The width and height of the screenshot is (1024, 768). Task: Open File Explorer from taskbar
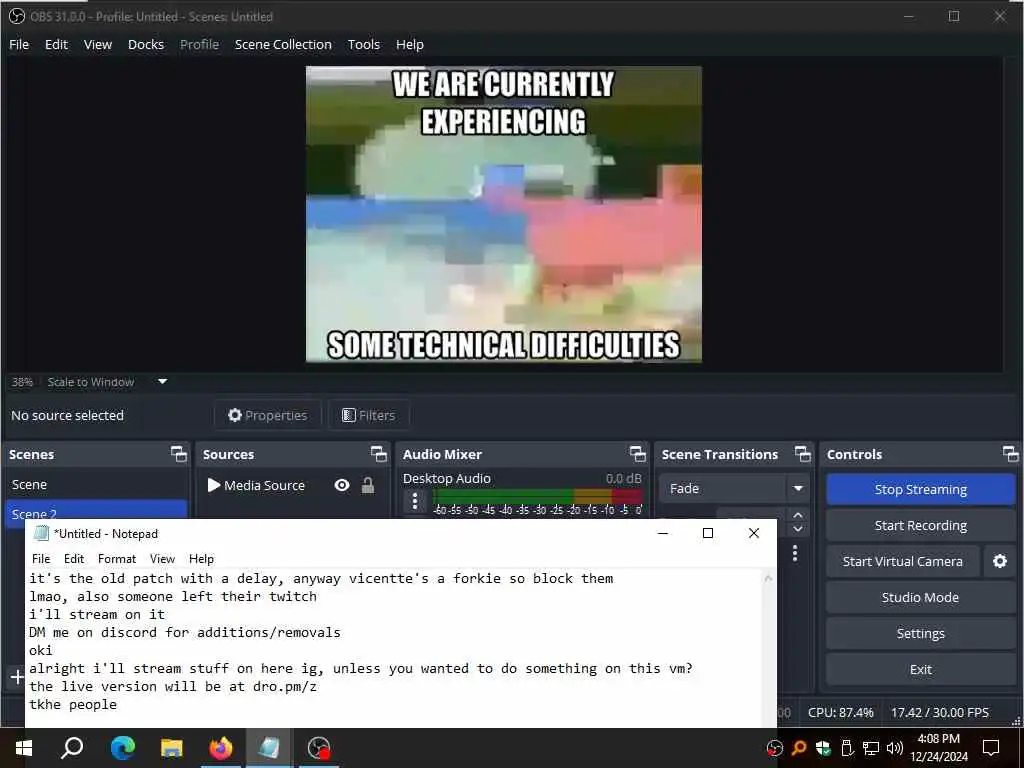pos(171,748)
